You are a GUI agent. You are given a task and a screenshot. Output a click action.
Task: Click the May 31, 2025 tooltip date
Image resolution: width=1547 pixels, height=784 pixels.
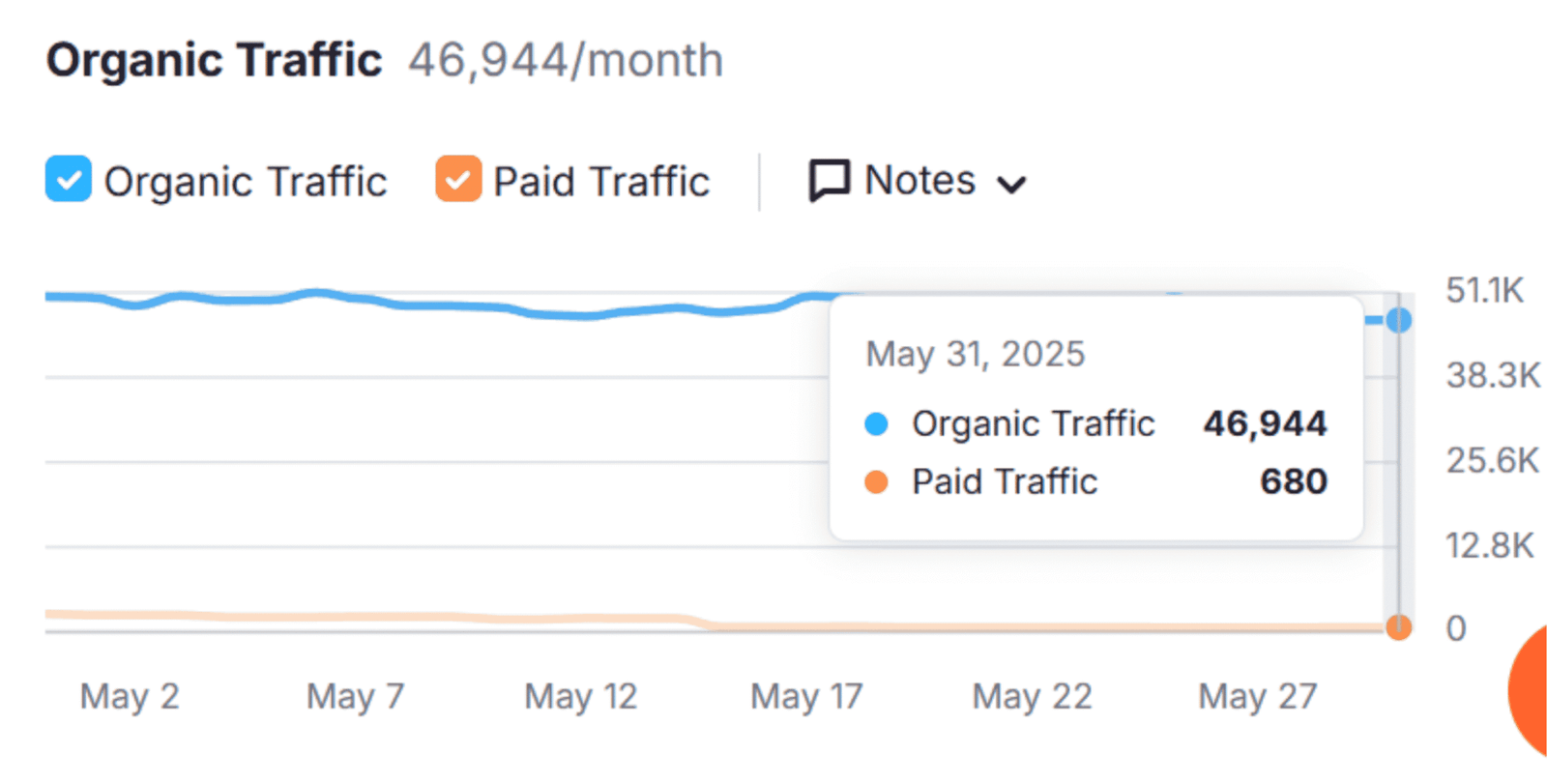pyautogui.click(x=975, y=355)
